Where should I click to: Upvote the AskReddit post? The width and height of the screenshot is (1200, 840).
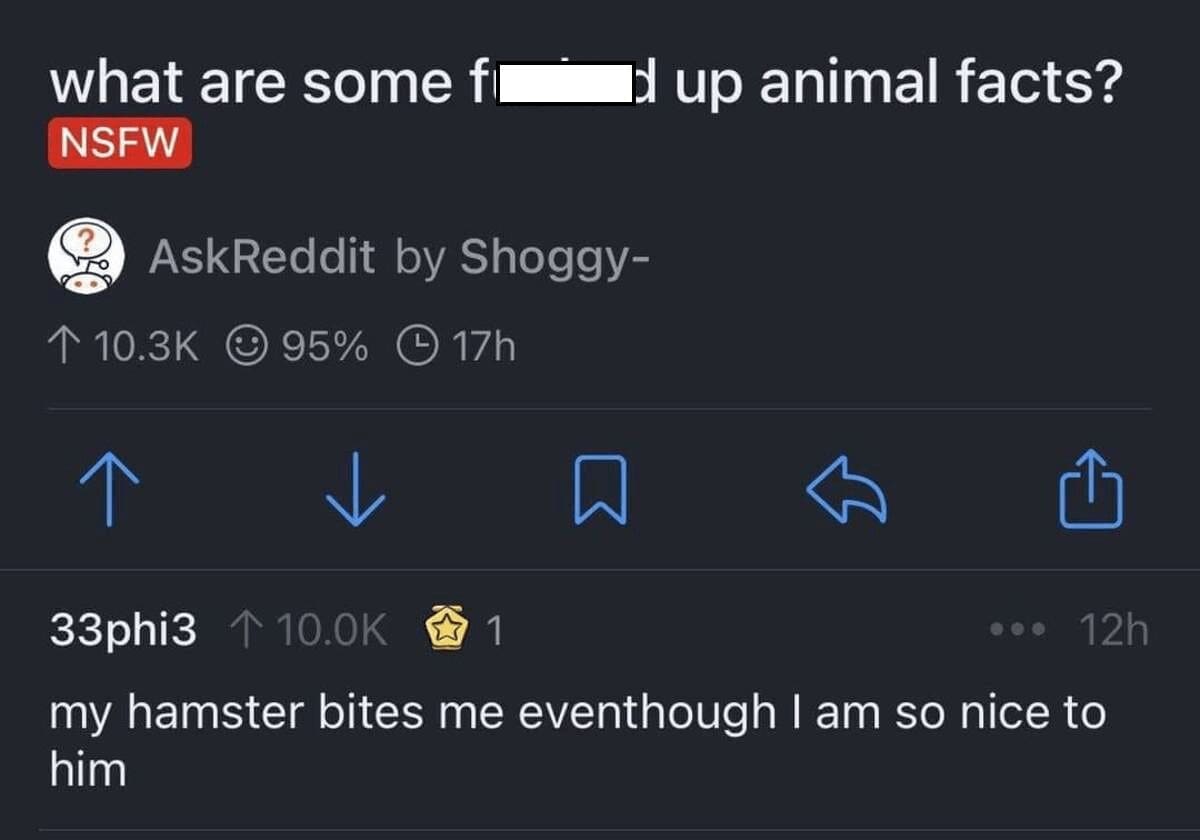pos(109,491)
